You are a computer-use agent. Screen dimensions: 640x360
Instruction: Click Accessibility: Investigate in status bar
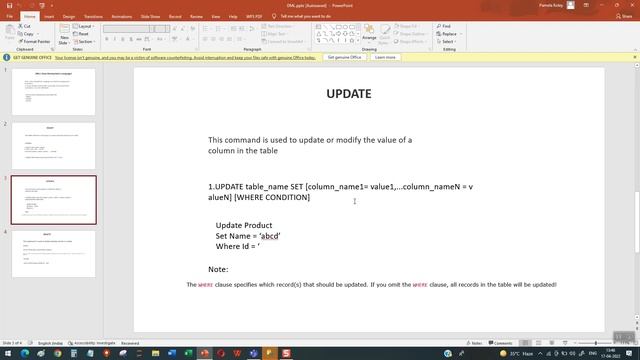coord(92,343)
